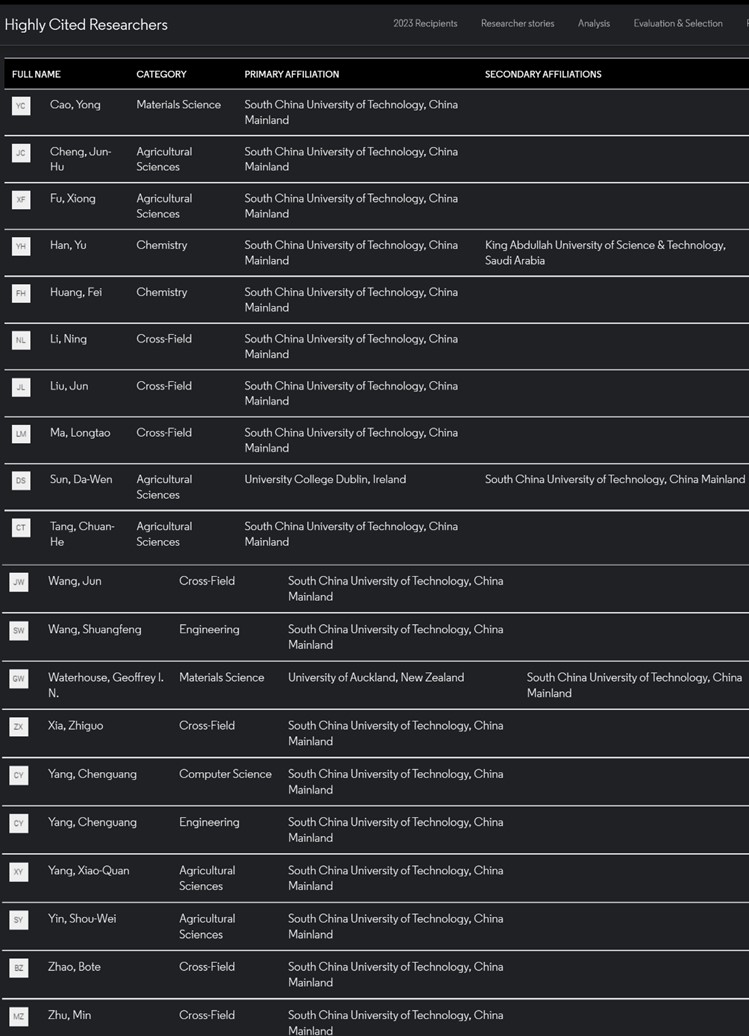Open the 2023 Recipients menu item

coord(425,24)
